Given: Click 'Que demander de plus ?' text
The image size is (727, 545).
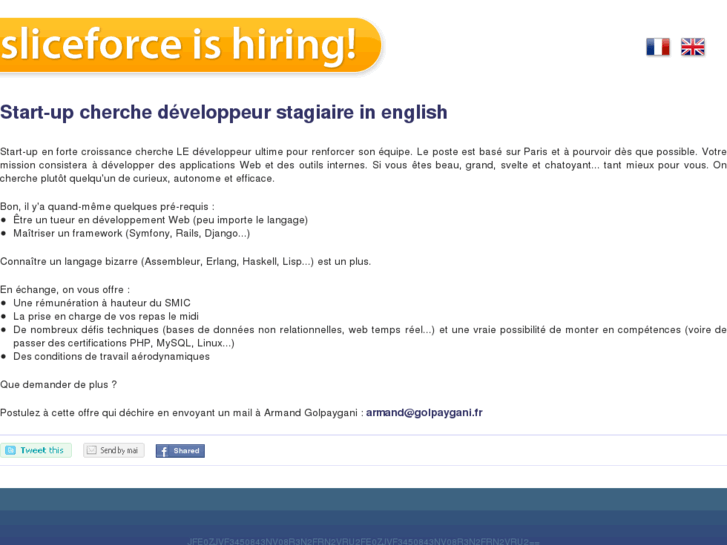Looking at the screenshot, I should point(58,385).
